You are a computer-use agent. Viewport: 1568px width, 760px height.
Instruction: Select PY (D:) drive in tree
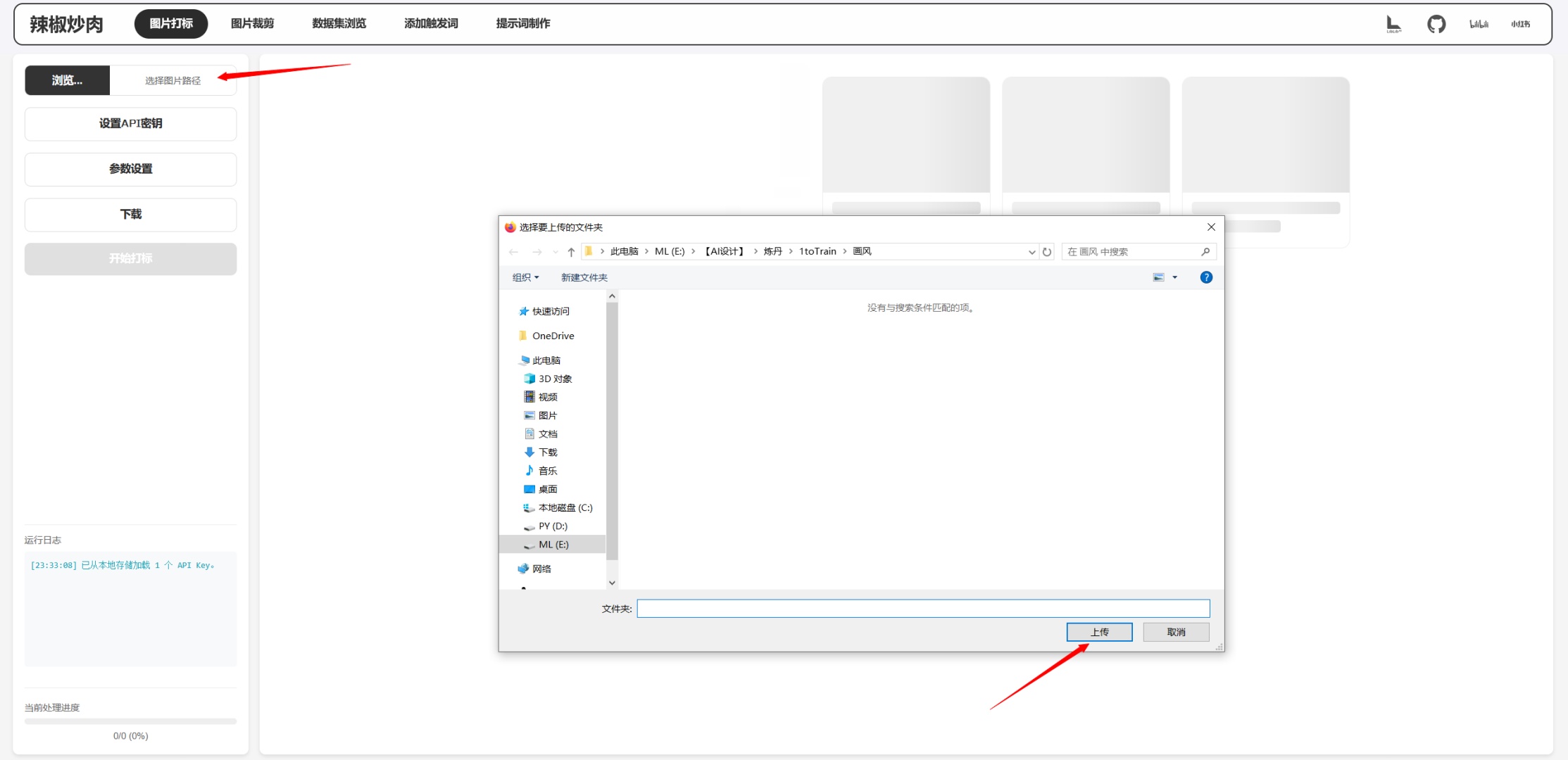(x=553, y=526)
